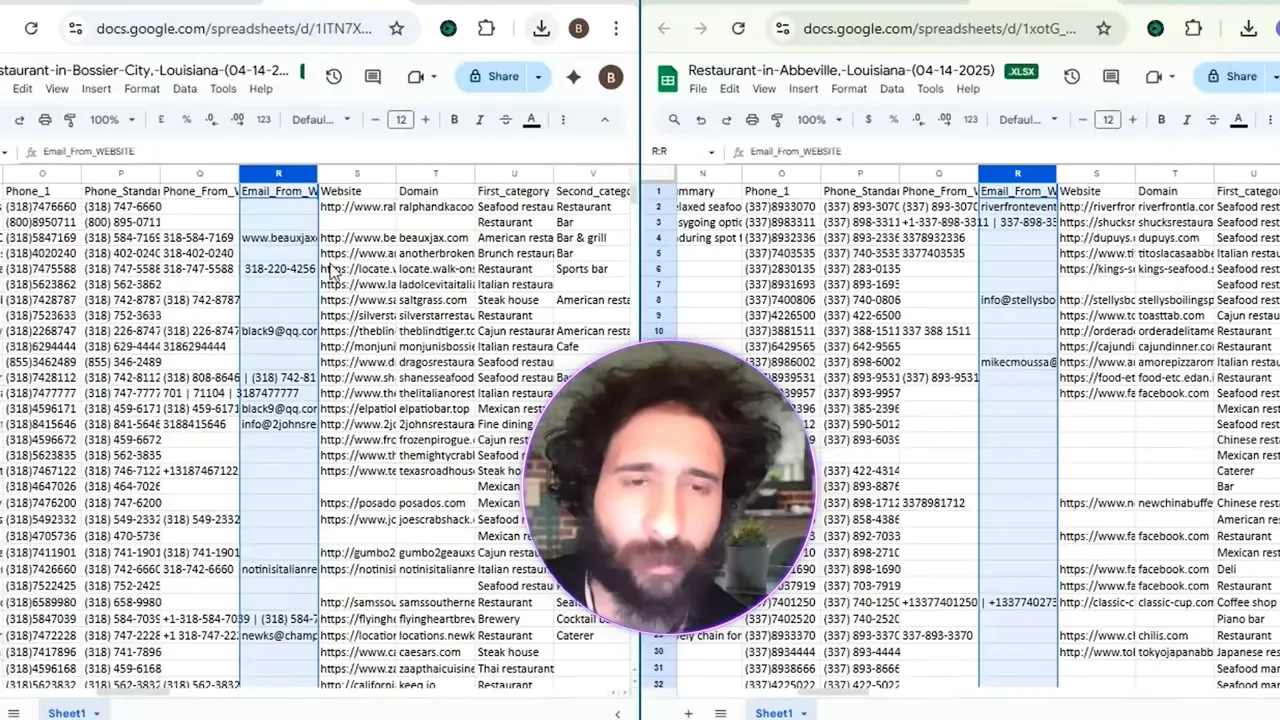
Task: View site information for Abbeville page
Action: click(x=783, y=29)
